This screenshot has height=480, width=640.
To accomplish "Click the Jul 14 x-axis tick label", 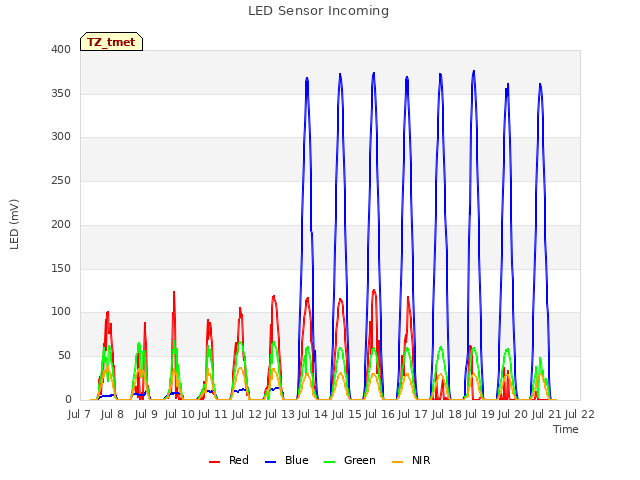I will pos(313,414).
